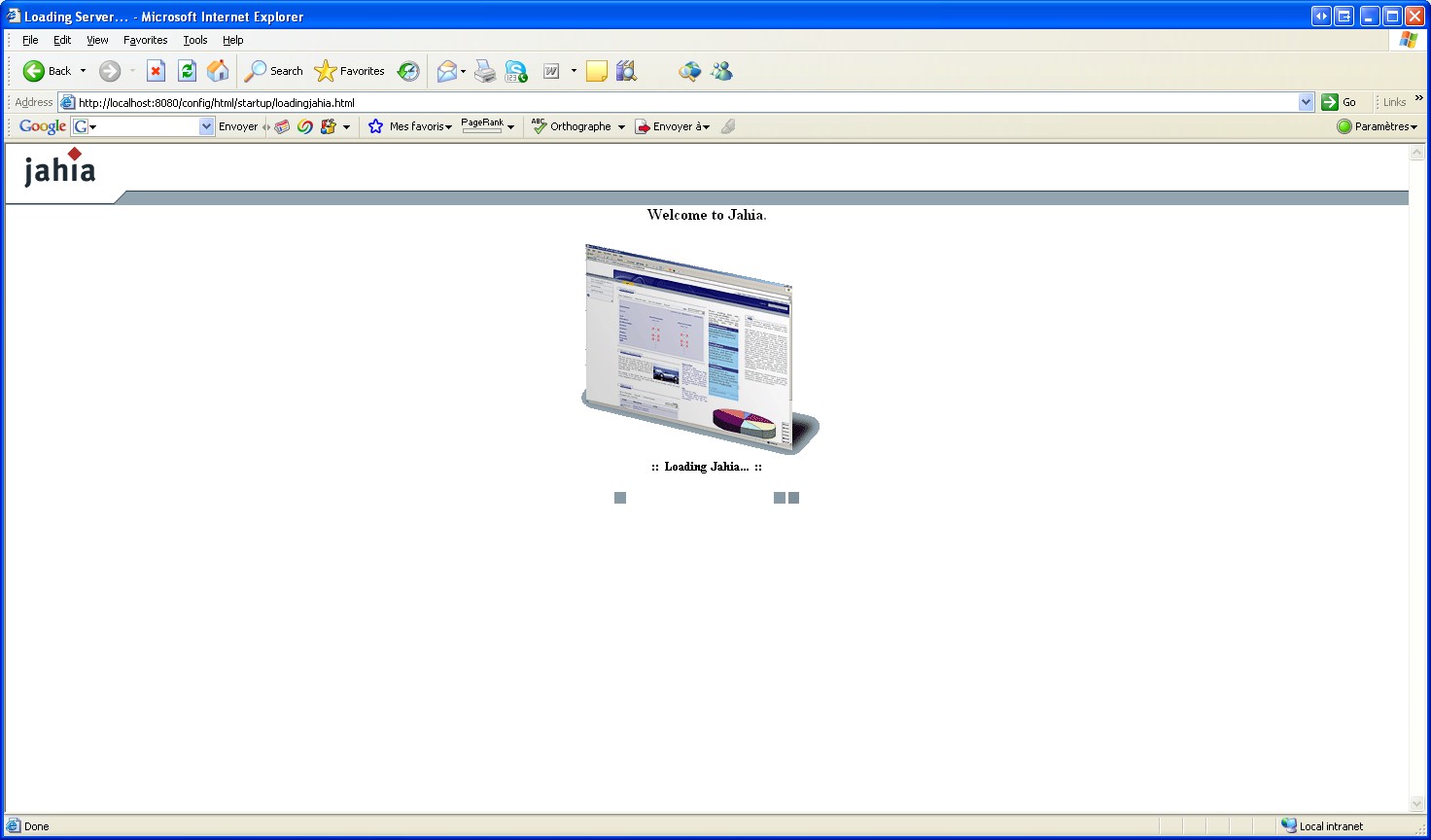
Task: Click the Links toolbar label
Action: [x=1395, y=102]
